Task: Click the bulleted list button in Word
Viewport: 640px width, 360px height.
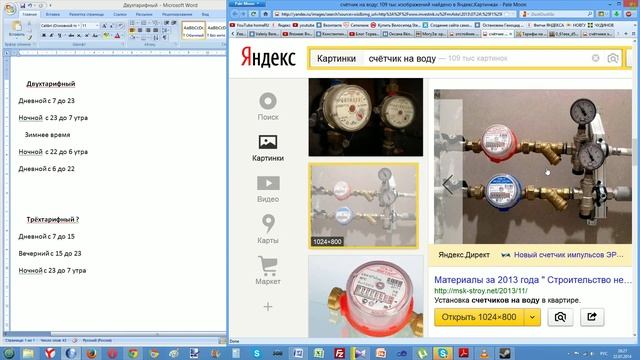Action: click(x=132, y=23)
